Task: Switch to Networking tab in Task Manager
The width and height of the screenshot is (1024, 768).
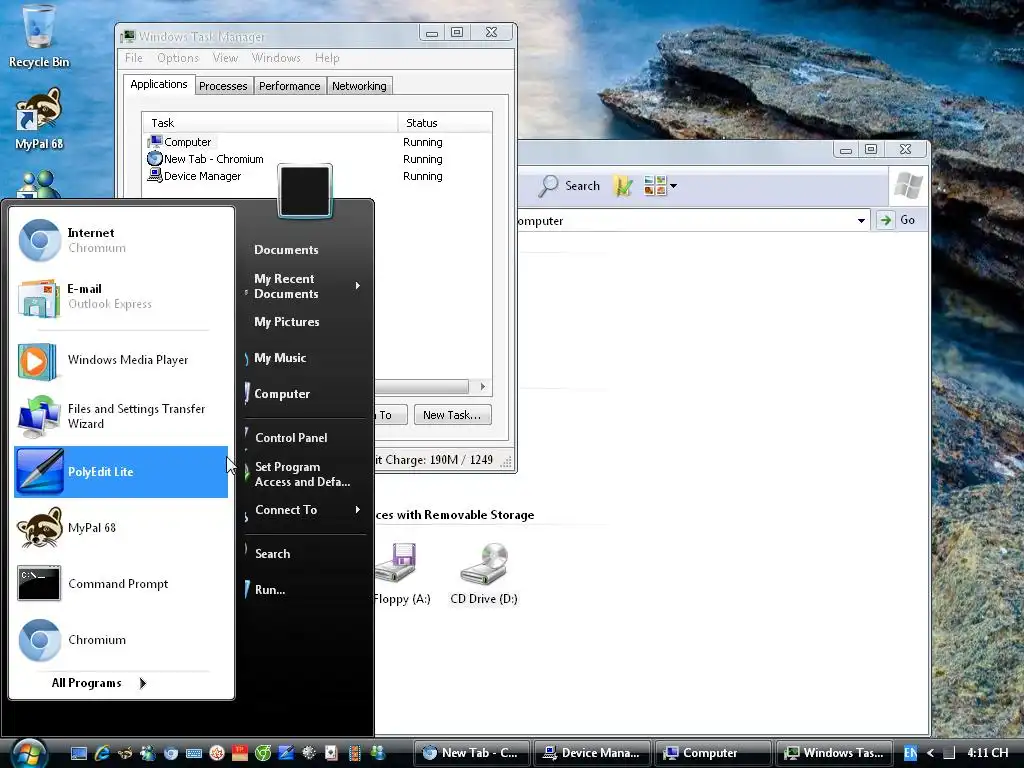Action: click(359, 86)
